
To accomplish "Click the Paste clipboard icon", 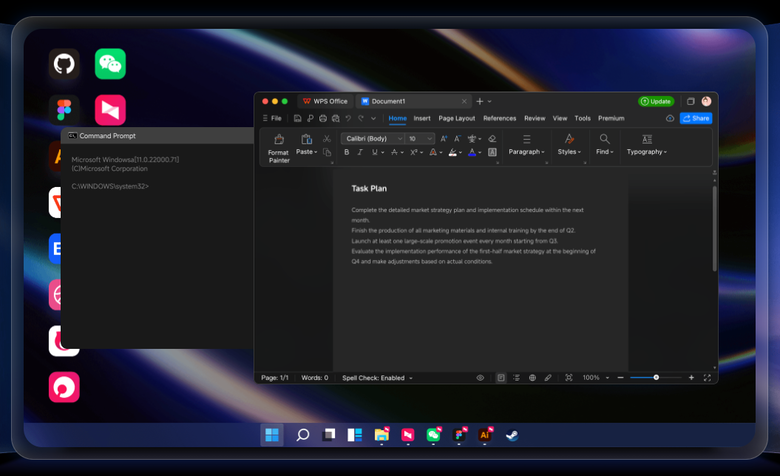I will pos(306,139).
